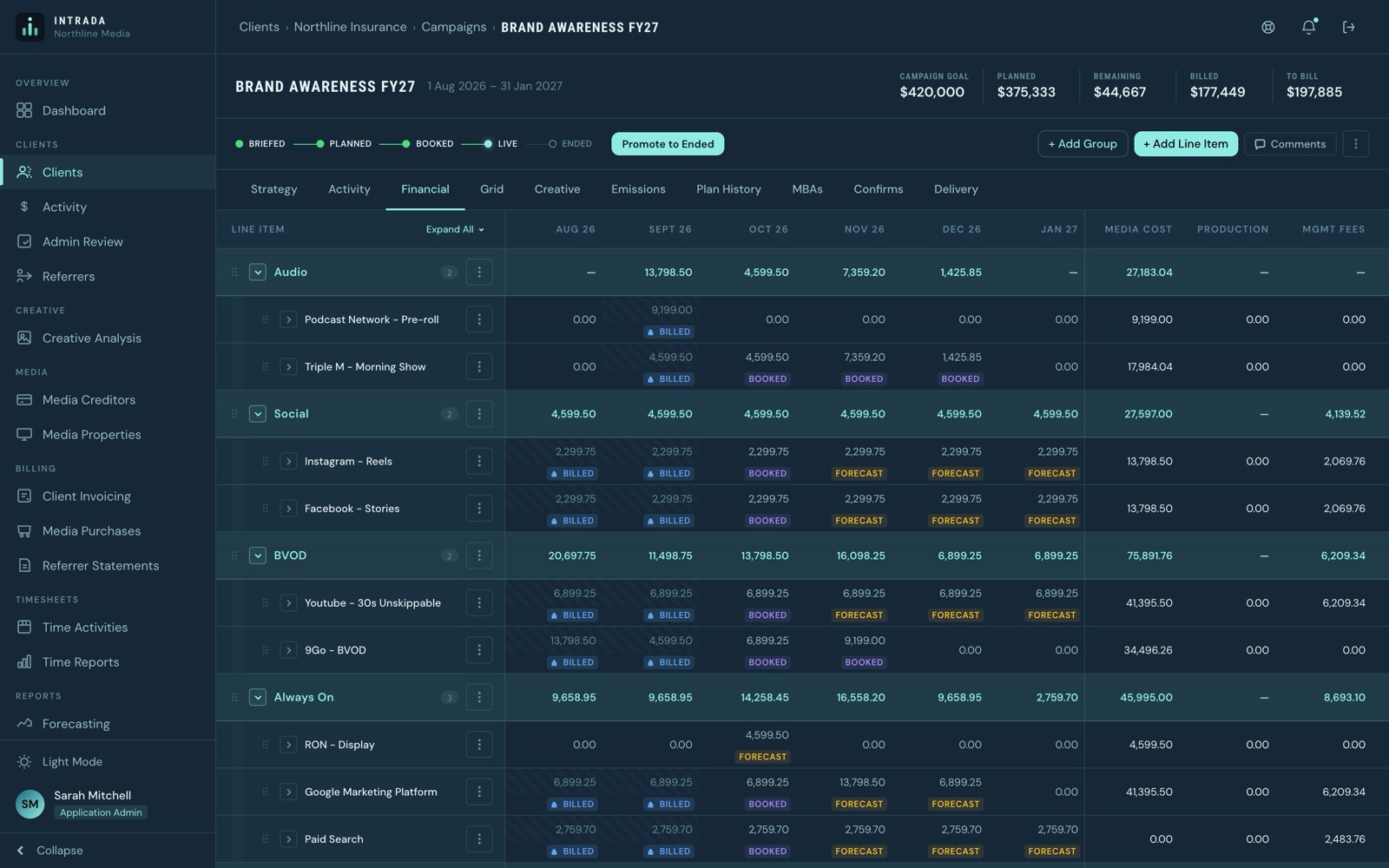This screenshot has height=868, width=1389.
Task: Open the support help icon in header
Action: point(1268,27)
